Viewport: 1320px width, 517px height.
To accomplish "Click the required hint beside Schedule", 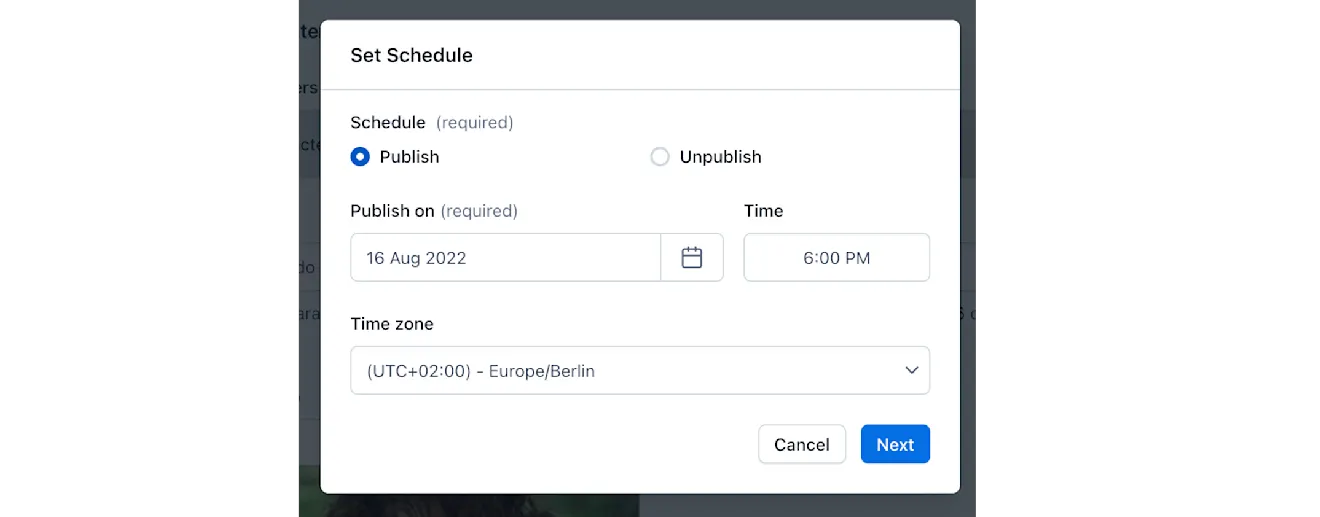I will pyautogui.click(x=474, y=123).
